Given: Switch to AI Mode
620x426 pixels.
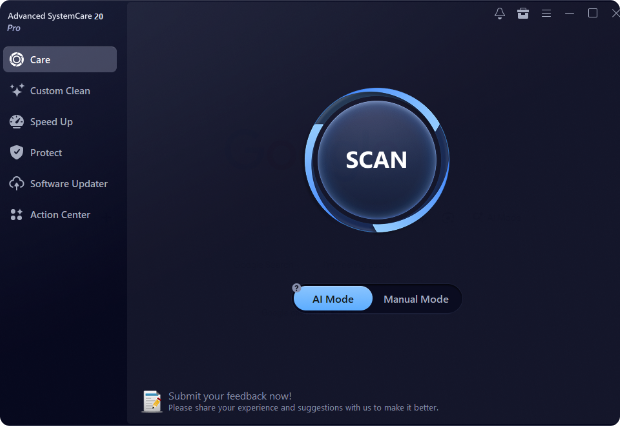Looking at the screenshot, I should [333, 299].
